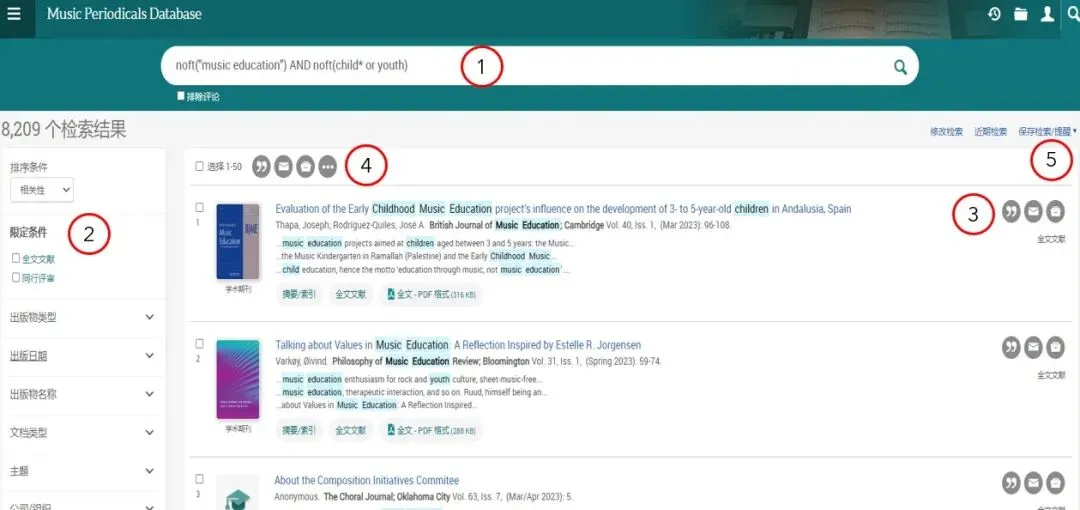This screenshot has width=1080, height=510.
Task: Save the Talking about Values article
Action: coord(1055,348)
